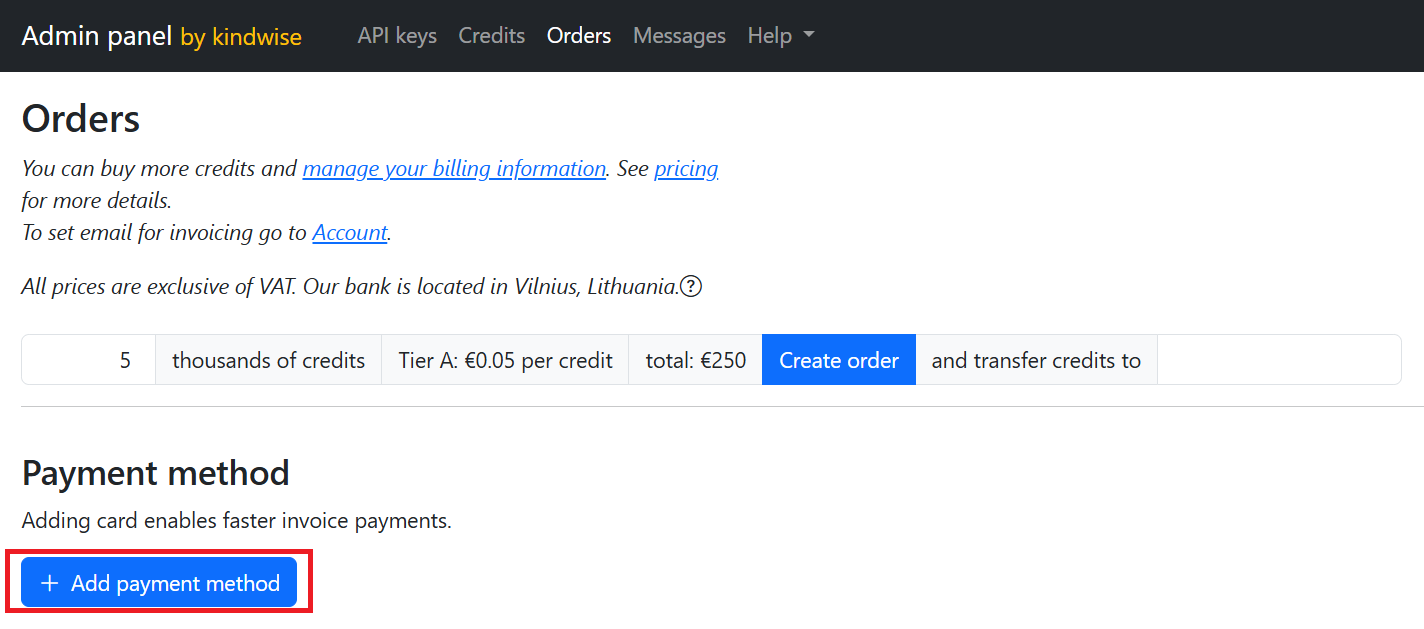
Task: Open the Tier A price per credit selector
Action: click(504, 360)
